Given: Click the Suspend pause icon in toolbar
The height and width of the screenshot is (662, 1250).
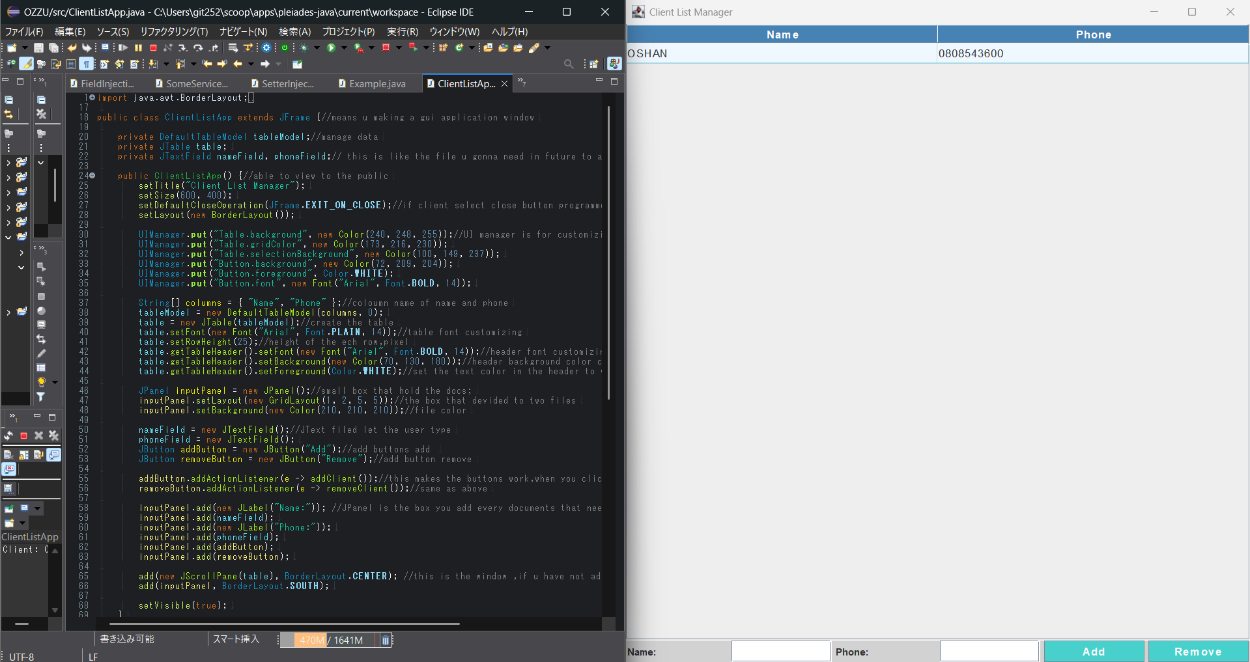Looking at the screenshot, I should 137,47.
